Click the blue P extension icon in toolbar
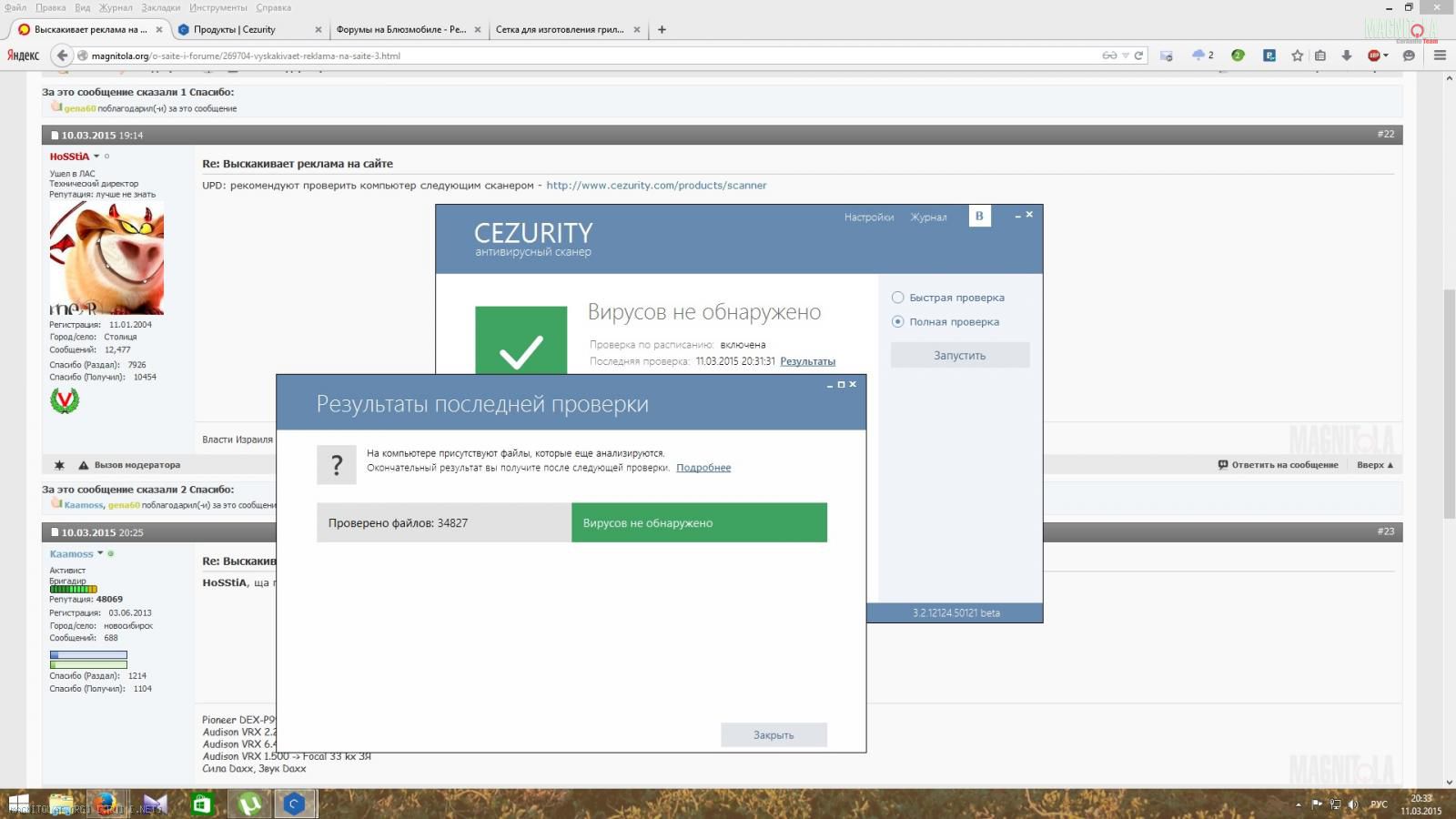 [x=1269, y=56]
